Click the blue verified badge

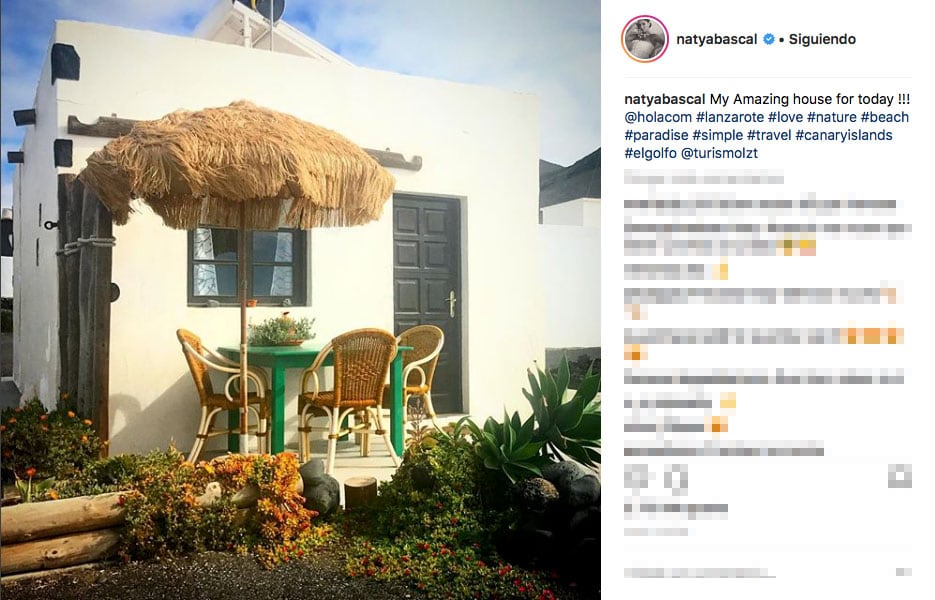(x=769, y=39)
